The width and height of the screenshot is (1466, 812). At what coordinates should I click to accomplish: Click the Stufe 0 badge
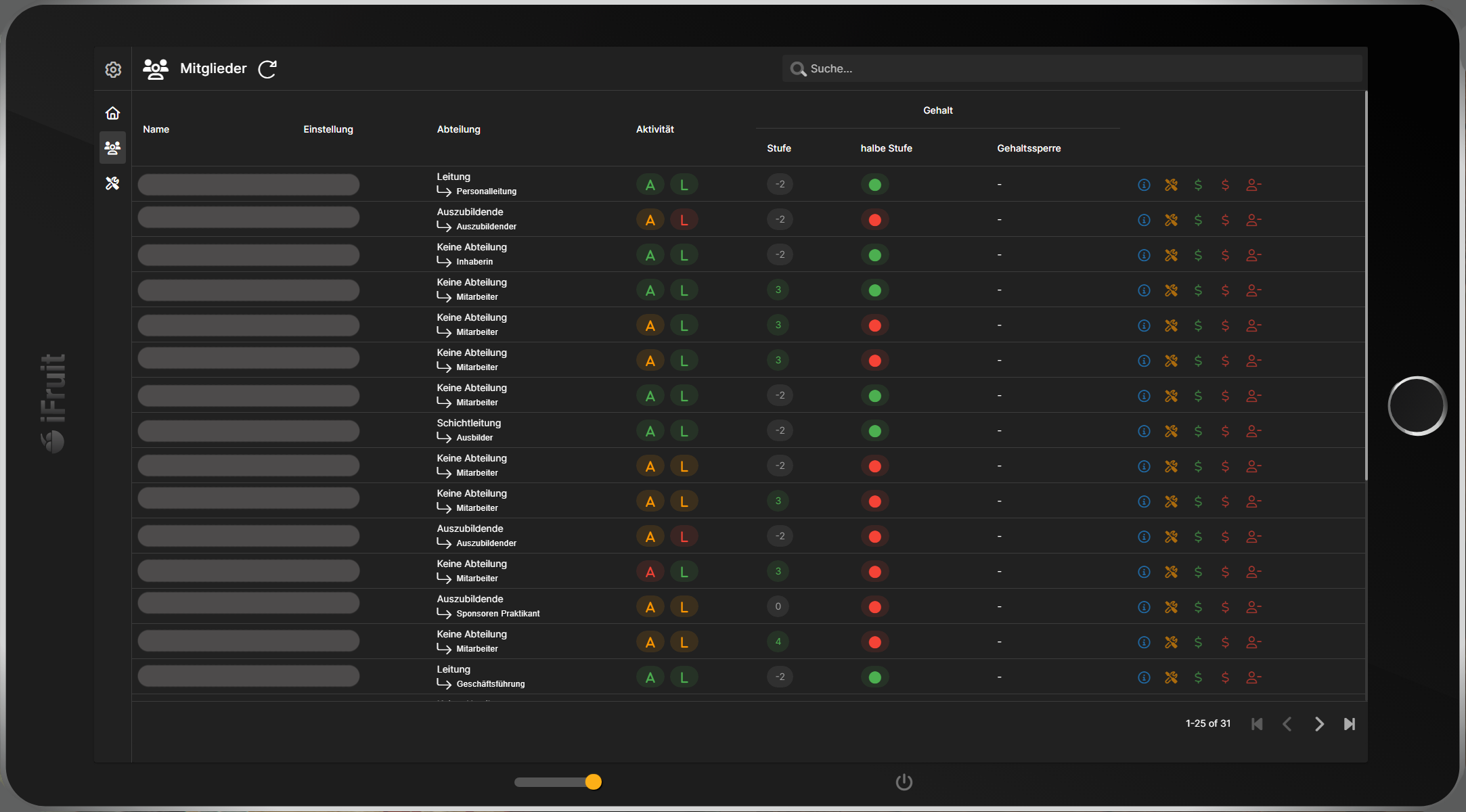click(778, 606)
